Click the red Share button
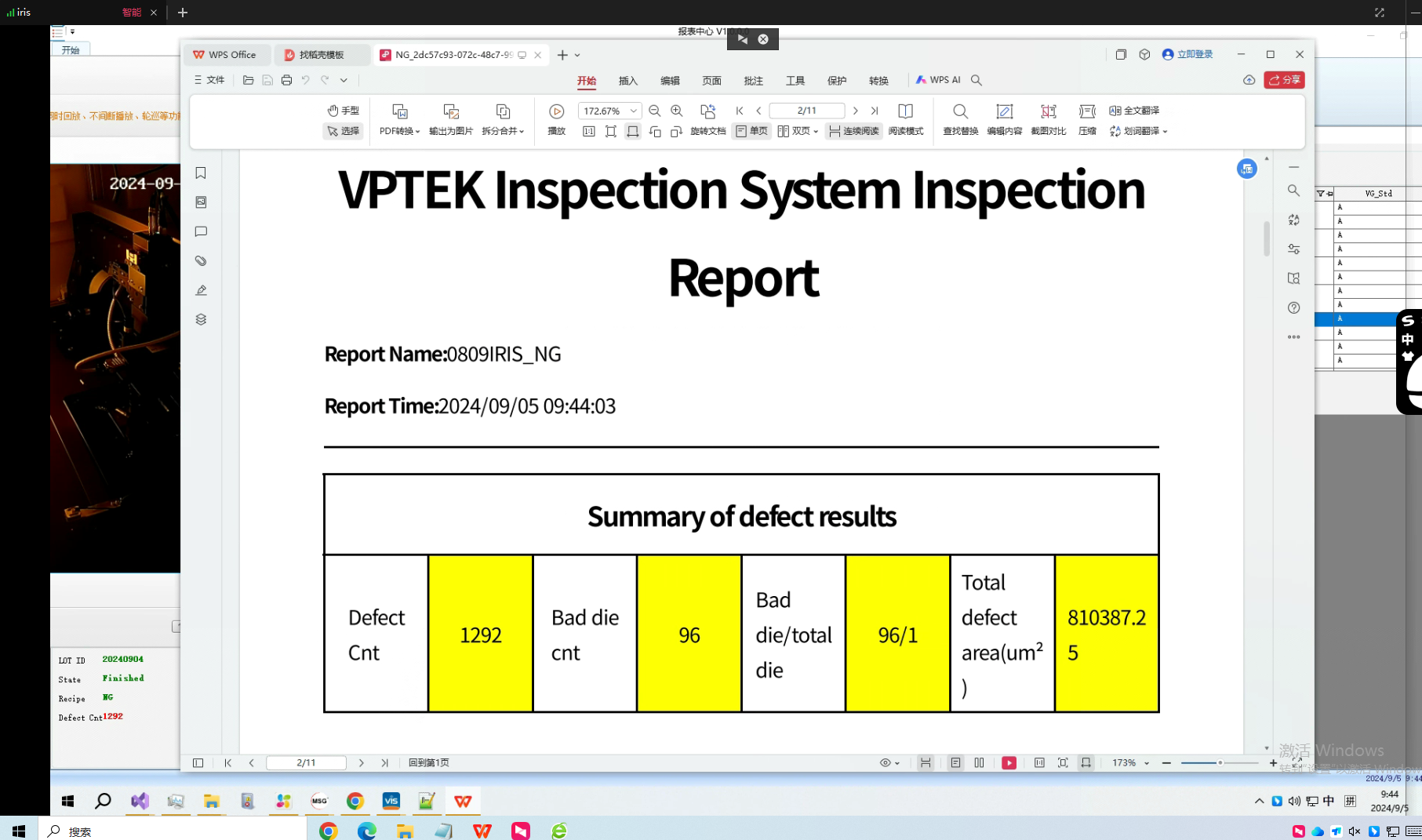1422x840 pixels. click(x=1284, y=80)
